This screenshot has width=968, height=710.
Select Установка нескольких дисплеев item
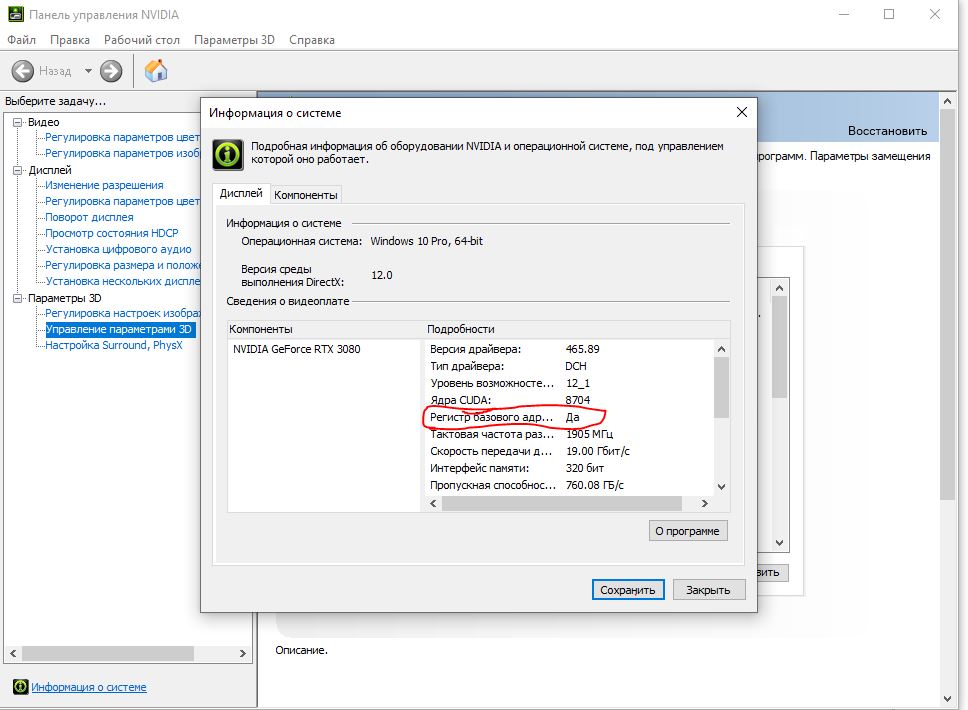123,281
